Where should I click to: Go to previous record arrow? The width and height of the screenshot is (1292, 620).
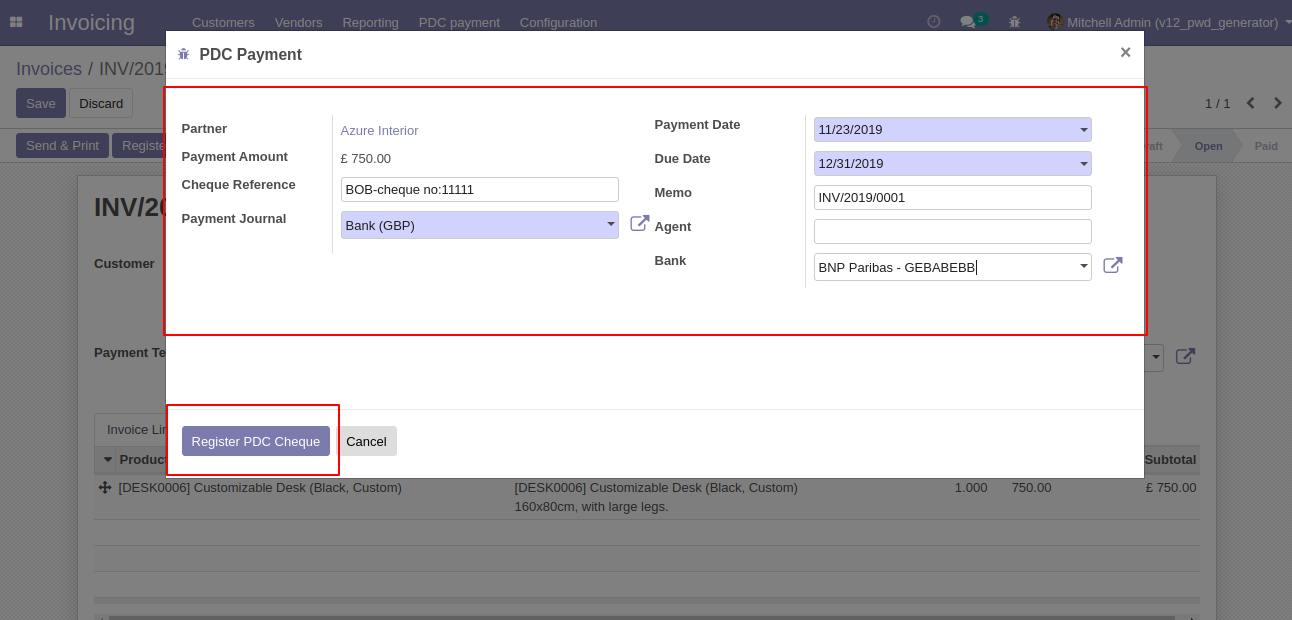tap(1250, 103)
